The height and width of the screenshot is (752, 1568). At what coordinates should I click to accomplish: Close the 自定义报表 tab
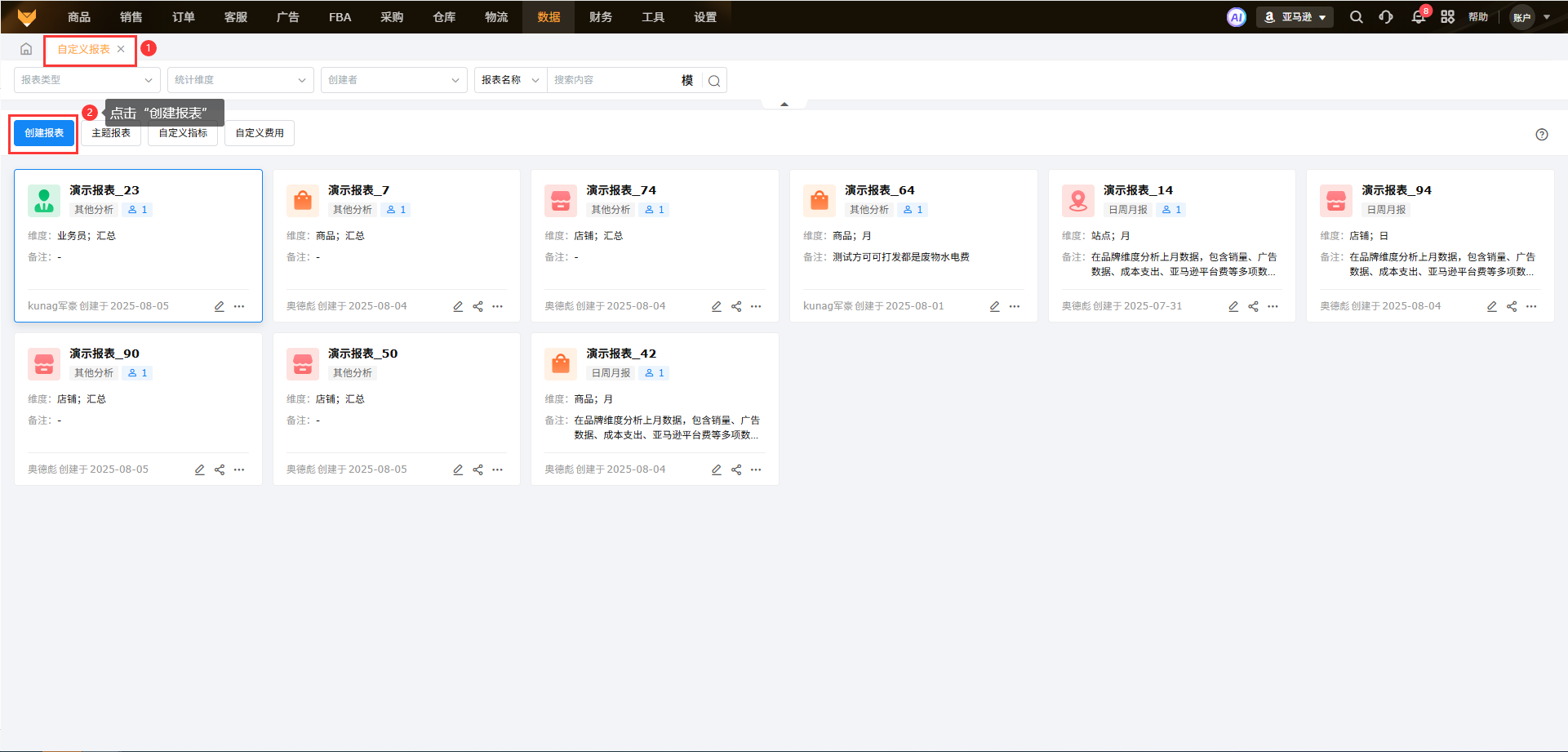pos(121,49)
